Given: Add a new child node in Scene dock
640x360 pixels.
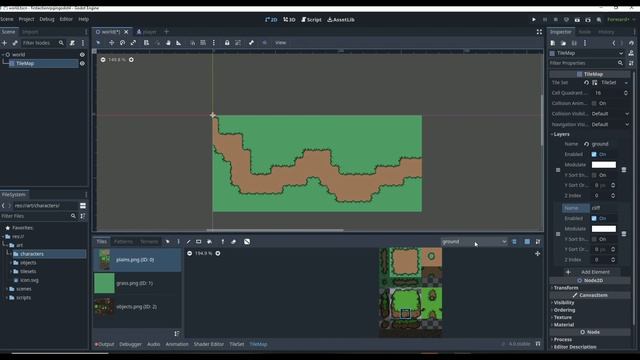Looking at the screenshot, I should click(x=4, y=43).
